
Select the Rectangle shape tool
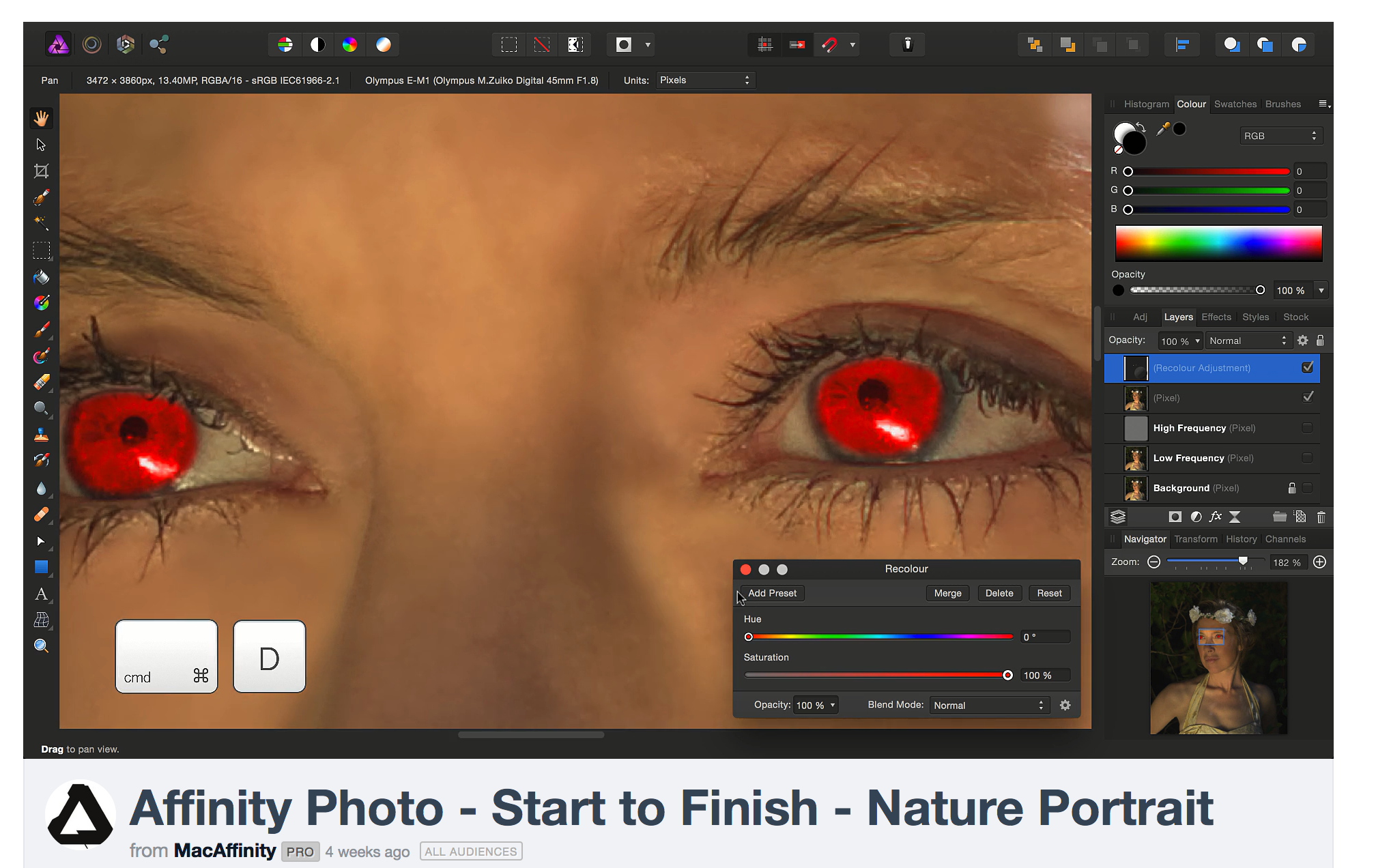[41, 567]
